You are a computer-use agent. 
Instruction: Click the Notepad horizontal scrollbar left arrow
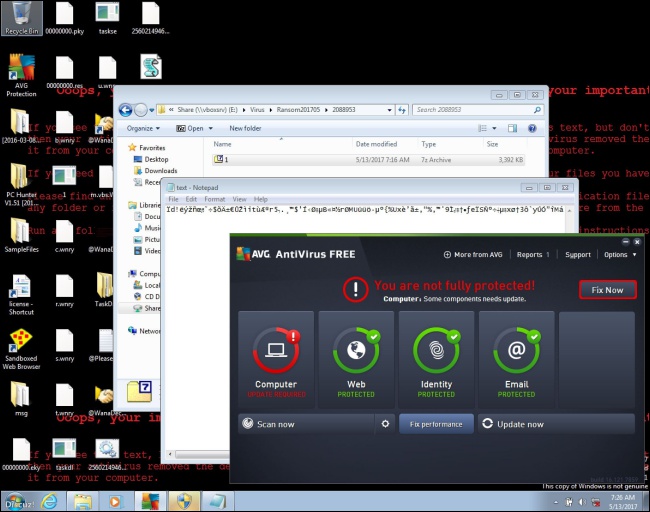(x=170, y=454)
